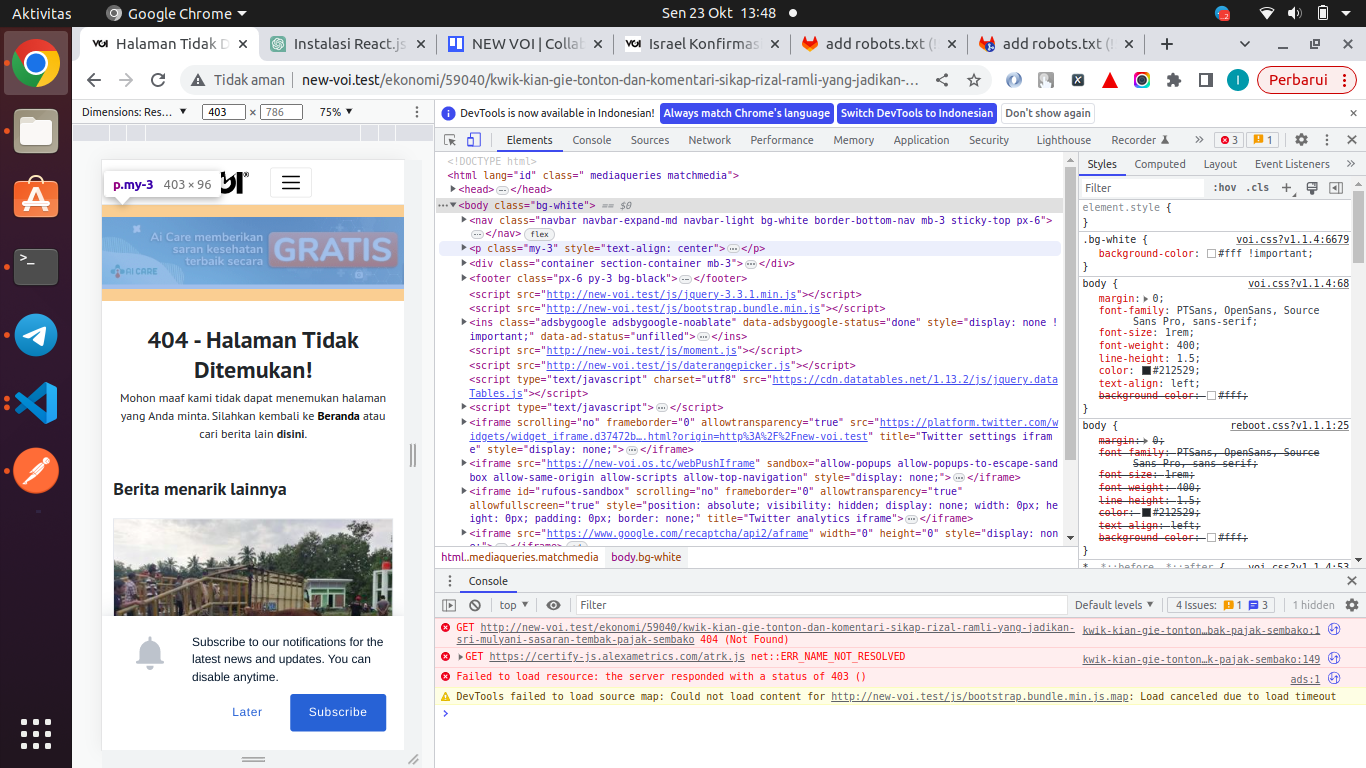Viewport: 1366px width, 768px height.
Task: Toggle Chrome side panel icon
Action: (x=1206, y=80)
